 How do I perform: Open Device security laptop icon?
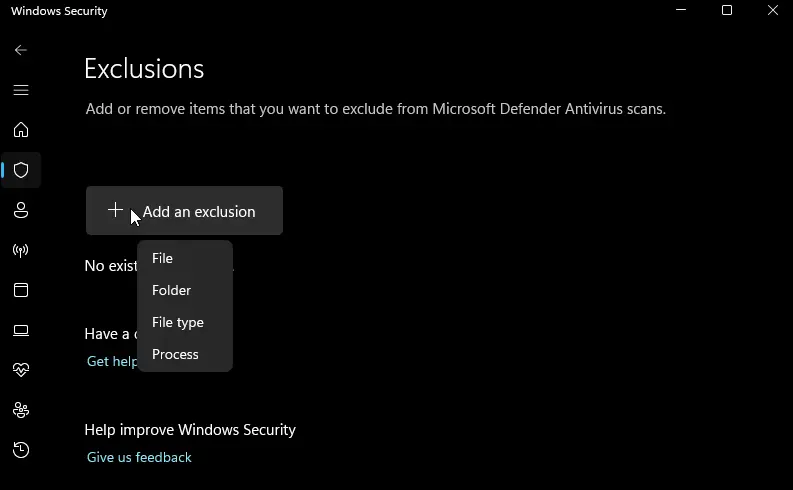tap(21, 330)
